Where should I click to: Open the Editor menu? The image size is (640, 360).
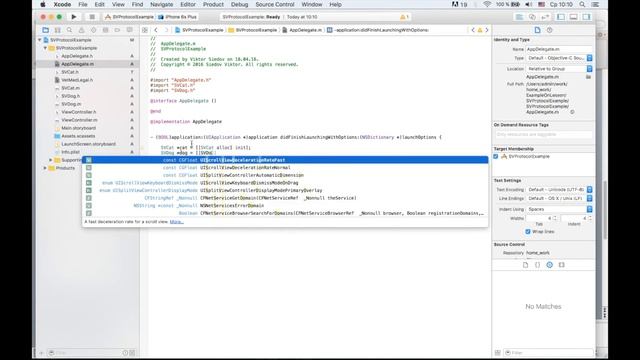pyautogui.click(x=188, y=4)
